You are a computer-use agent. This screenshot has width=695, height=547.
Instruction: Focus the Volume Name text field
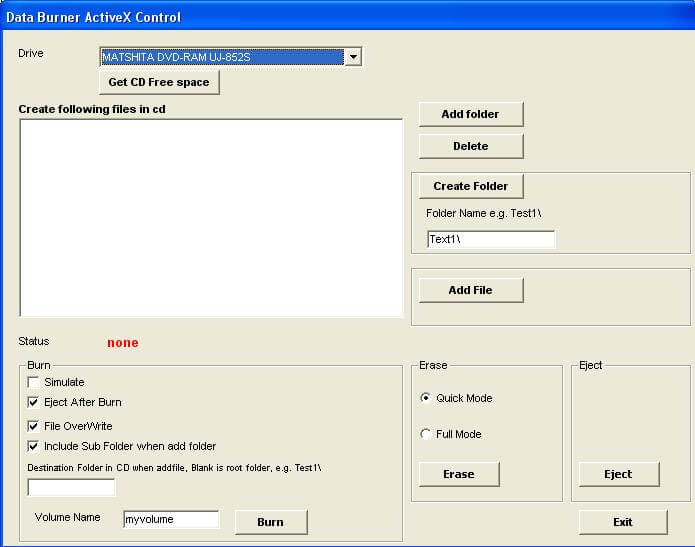click(170, 519)
